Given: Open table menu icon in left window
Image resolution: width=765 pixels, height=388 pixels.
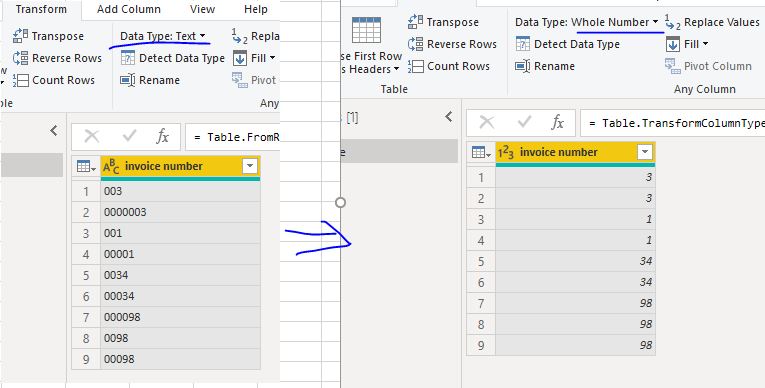Looking at the screenshot, I should pos(86,166).
